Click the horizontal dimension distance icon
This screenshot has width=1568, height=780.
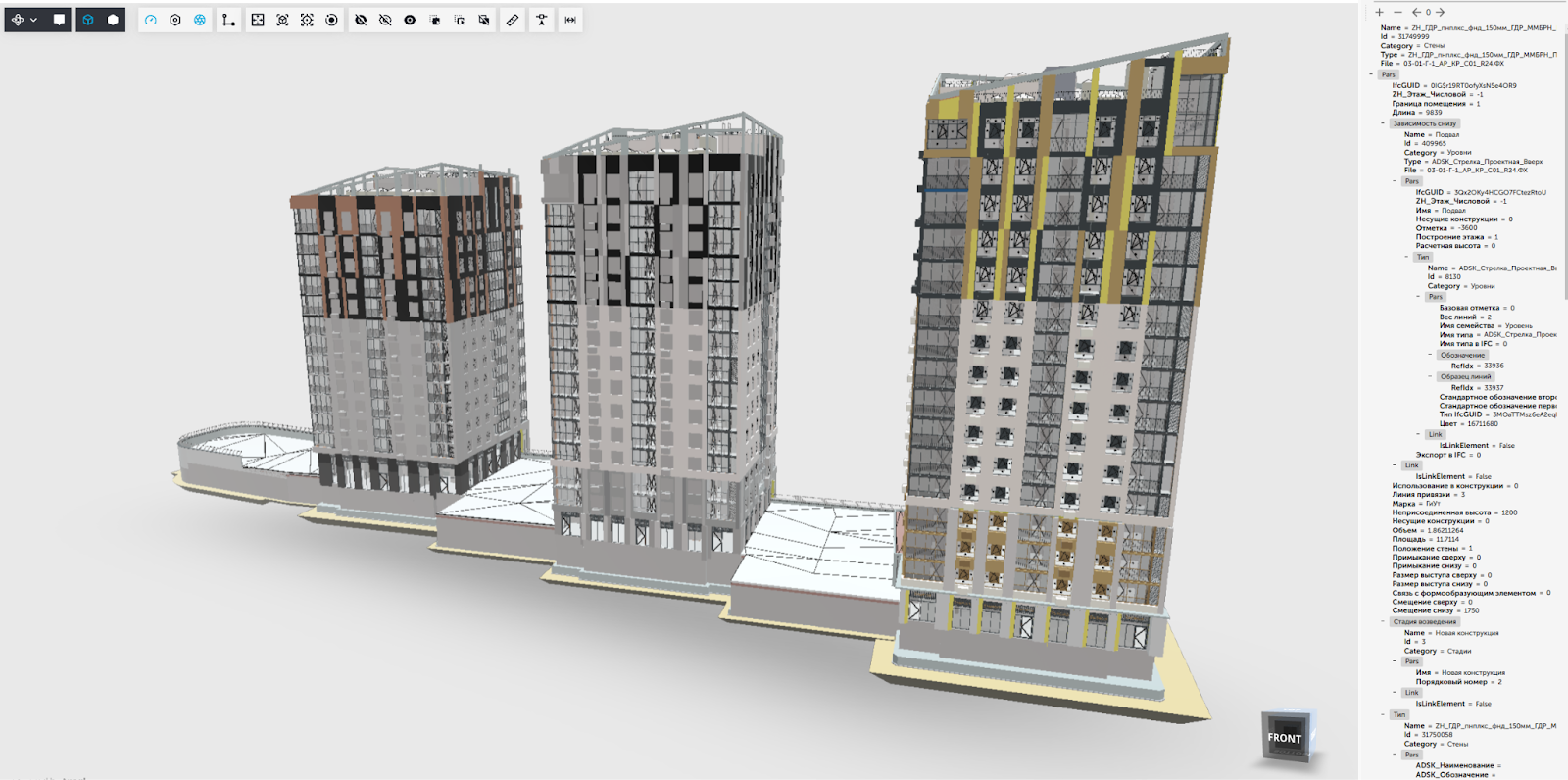click(x=570, y=20)
